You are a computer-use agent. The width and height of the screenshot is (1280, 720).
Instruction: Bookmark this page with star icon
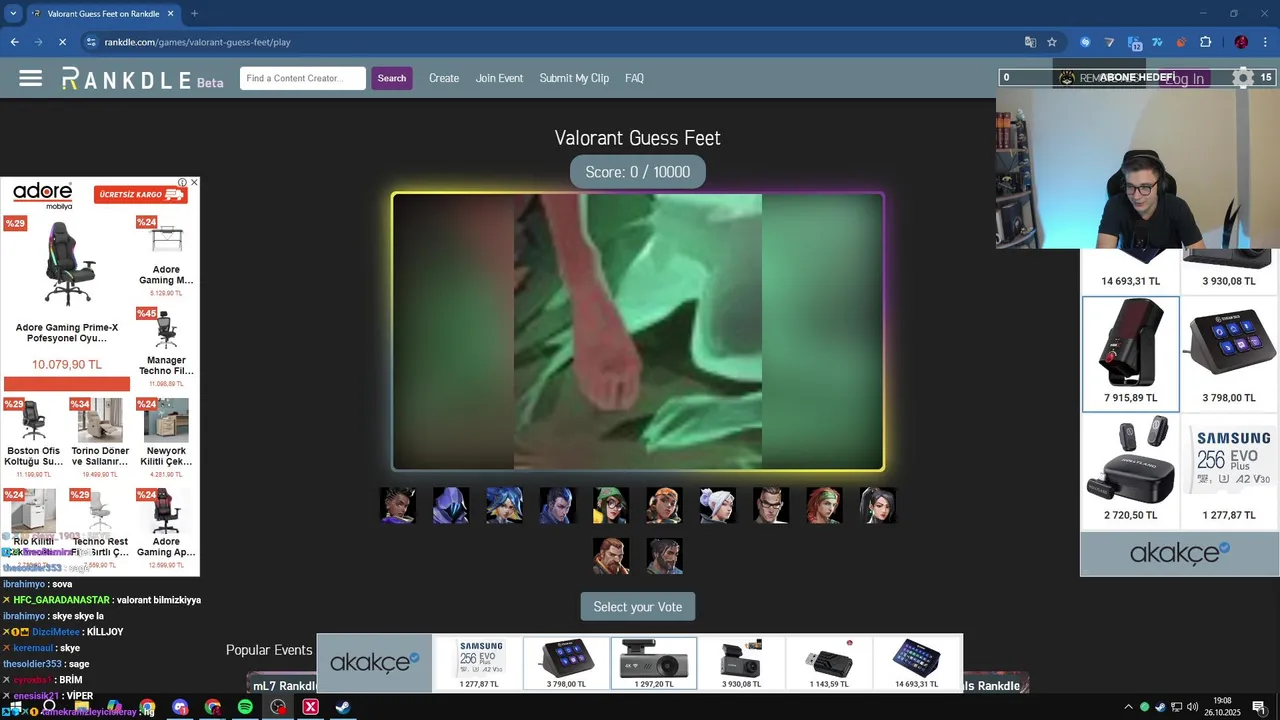(x=1052, y=42)
